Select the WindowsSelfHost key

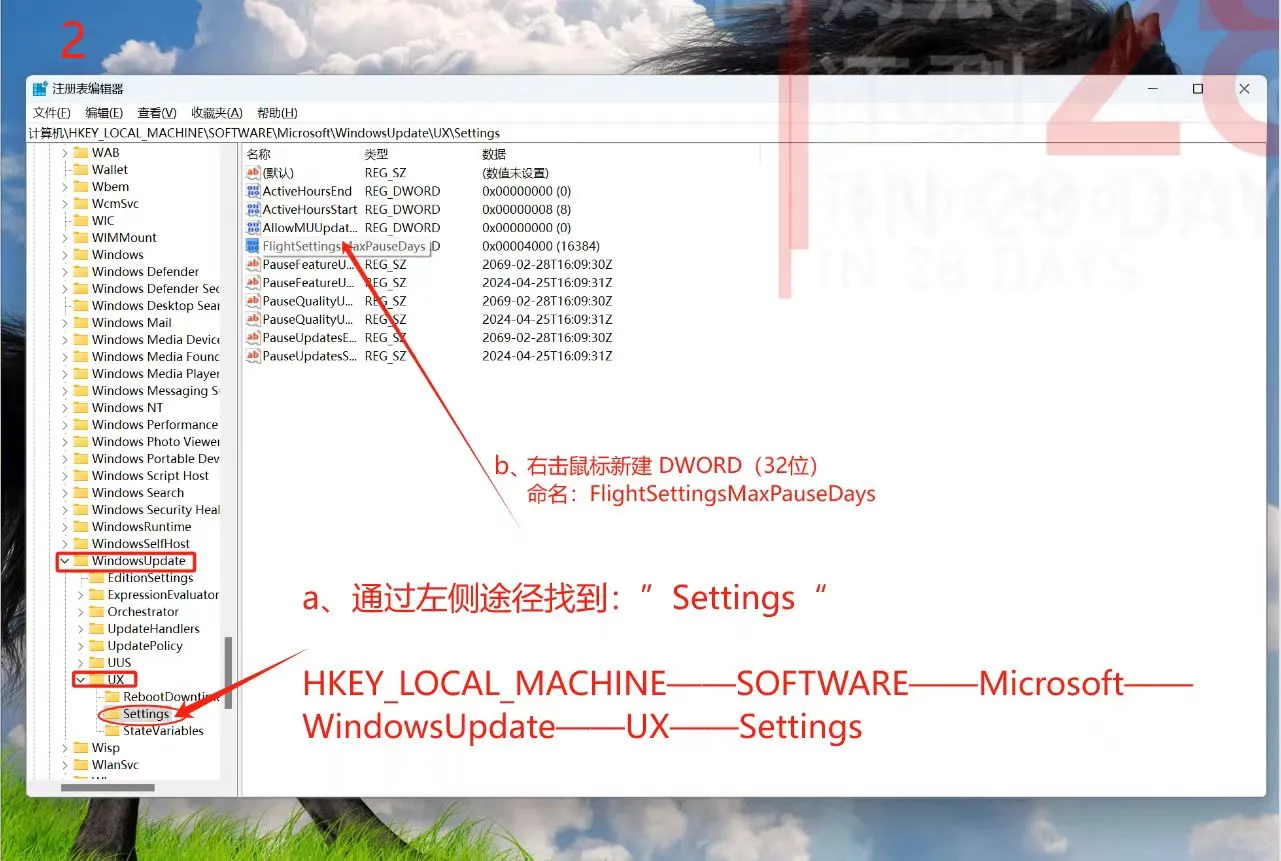tap(140, 544)
